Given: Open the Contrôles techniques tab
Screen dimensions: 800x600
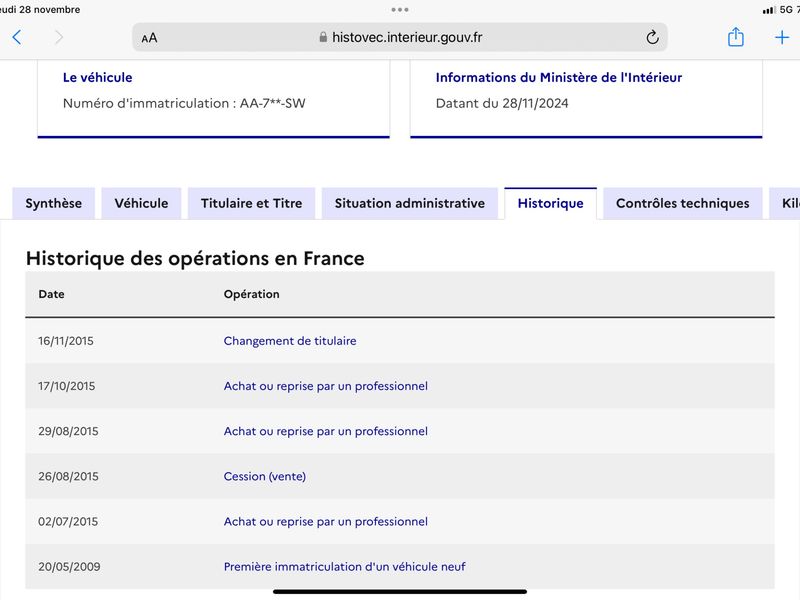Looking at the screenshot, I should [683, 203].
